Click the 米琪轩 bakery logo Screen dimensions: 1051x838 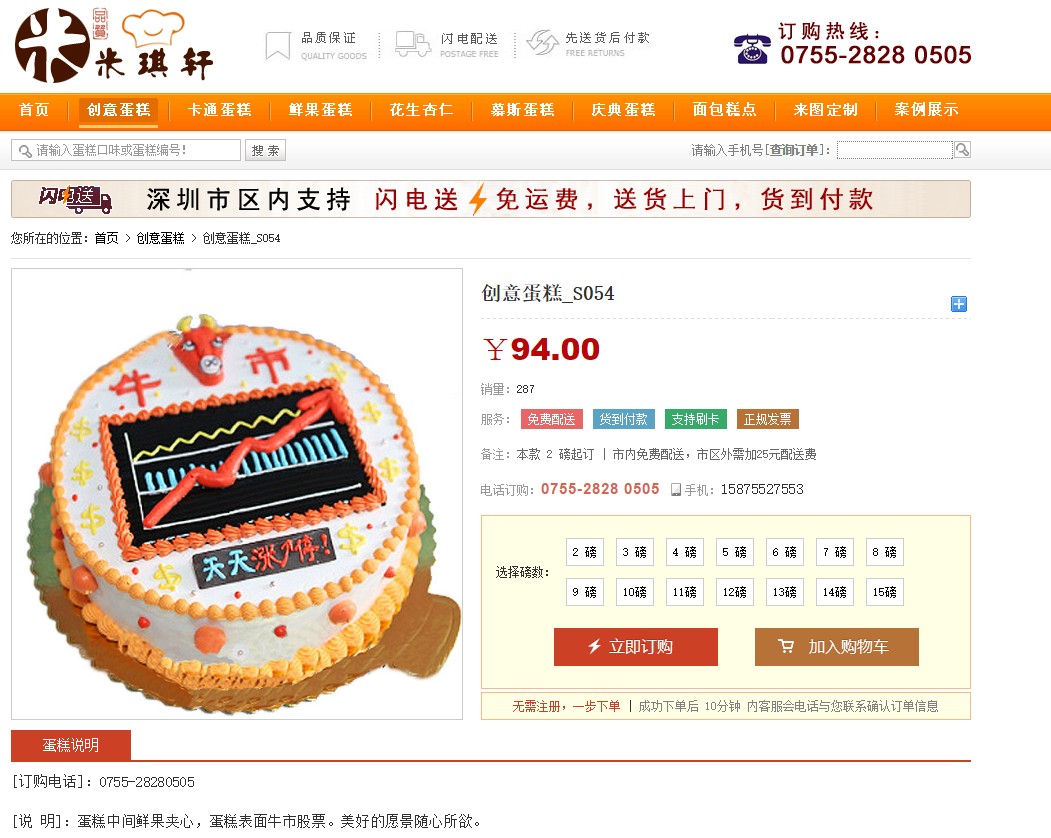[x=114, y=45]
